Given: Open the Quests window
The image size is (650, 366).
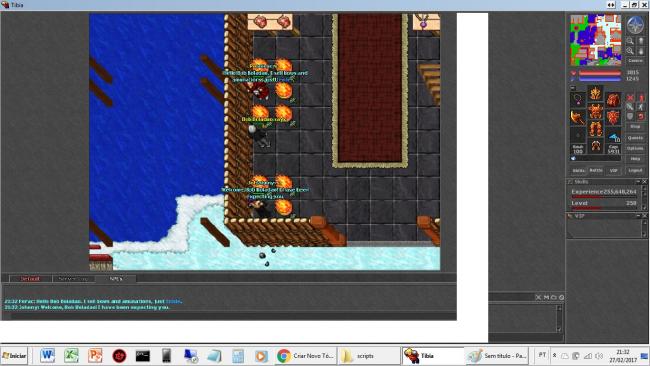Looking at the screenshot, I should (x=635, y=138).
